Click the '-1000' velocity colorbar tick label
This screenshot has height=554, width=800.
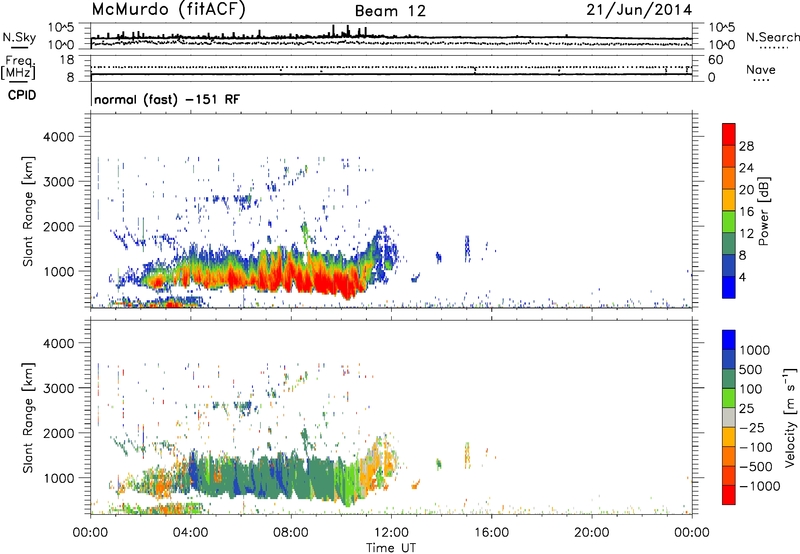point(760,486)
